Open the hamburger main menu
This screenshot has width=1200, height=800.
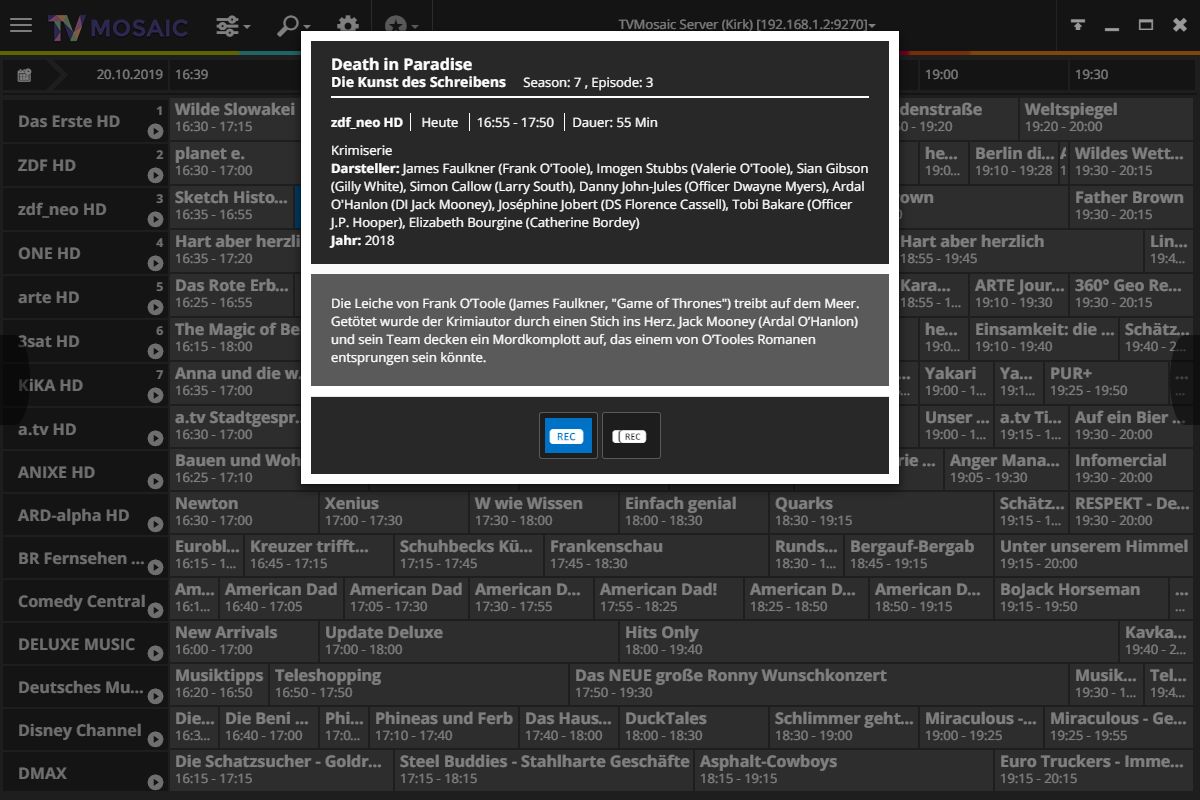coord(21,25)
